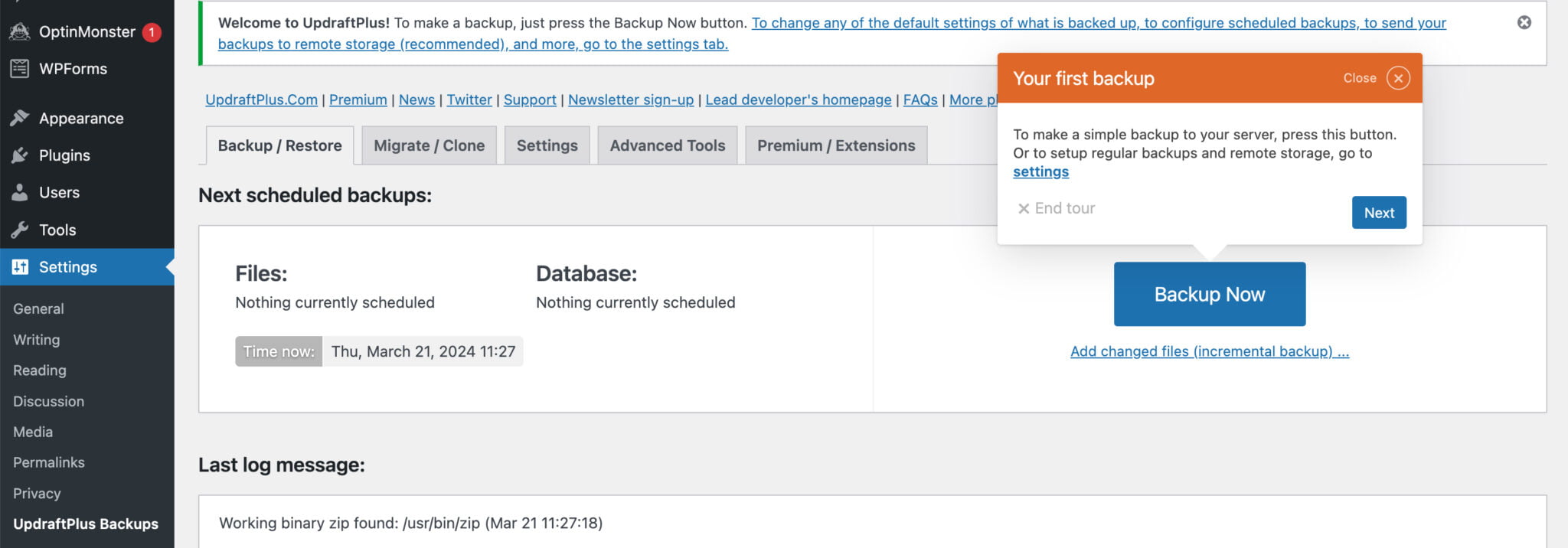Click the WPForms sidebar icon
The height and width of the screenshot is (548, 1568).
coord(20,69)
